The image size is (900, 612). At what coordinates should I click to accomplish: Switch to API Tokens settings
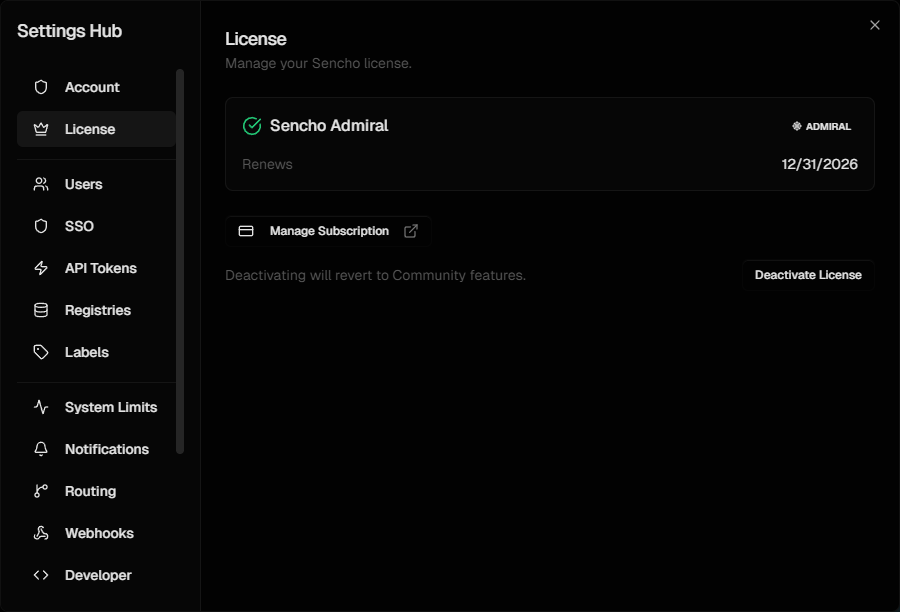coord(96,268)
